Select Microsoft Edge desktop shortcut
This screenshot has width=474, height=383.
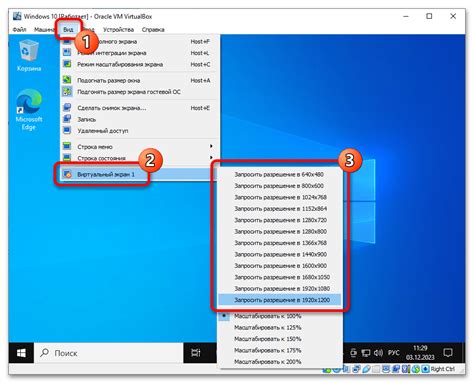point(29,110)
